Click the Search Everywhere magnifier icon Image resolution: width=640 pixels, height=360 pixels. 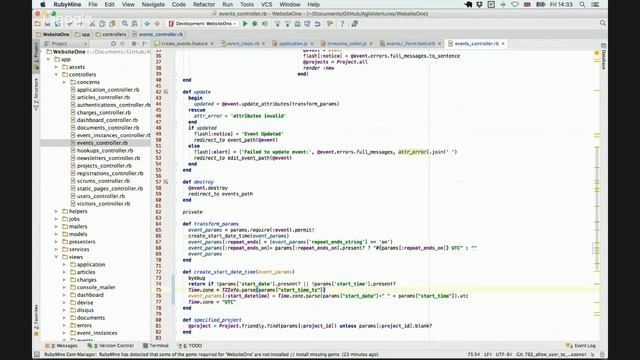602,23
